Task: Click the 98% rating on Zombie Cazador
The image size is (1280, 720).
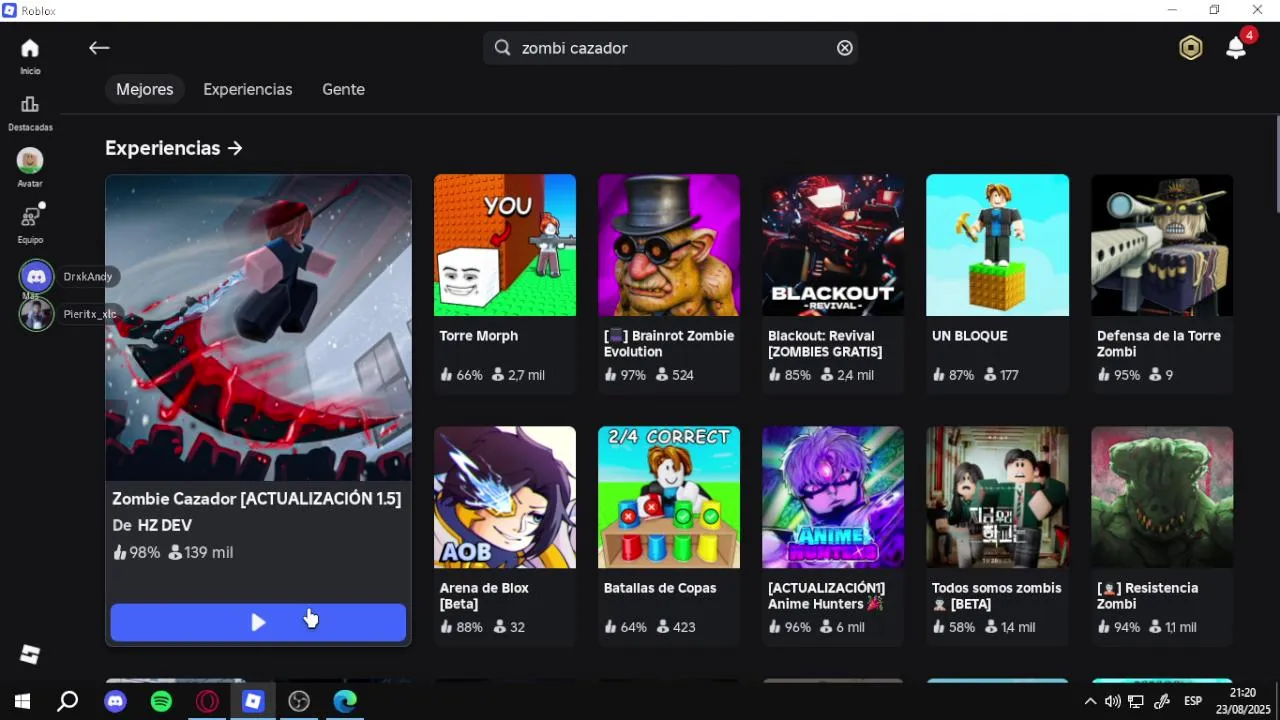Action: coord(136,552)
